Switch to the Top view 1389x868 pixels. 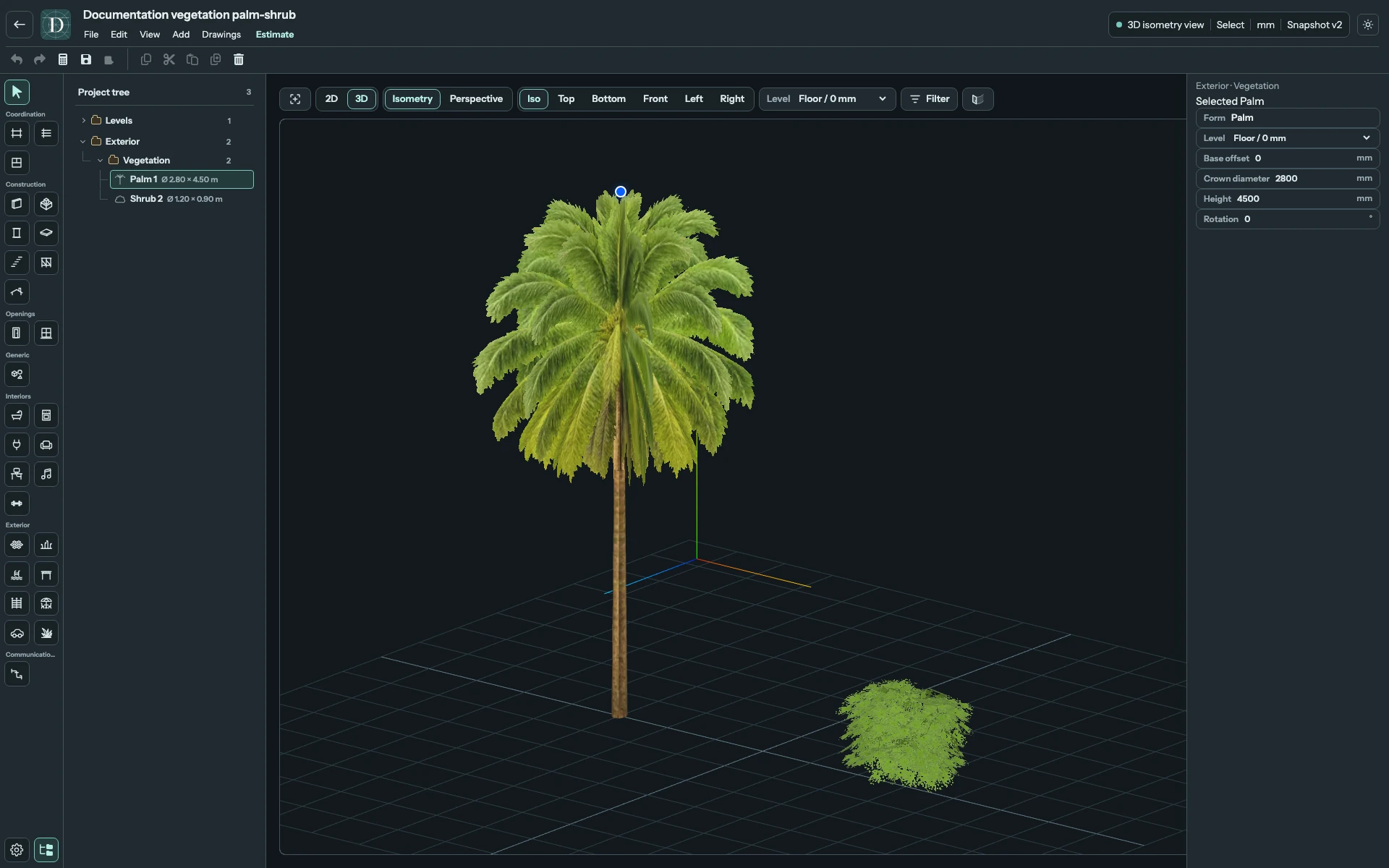tap(566, 99)
